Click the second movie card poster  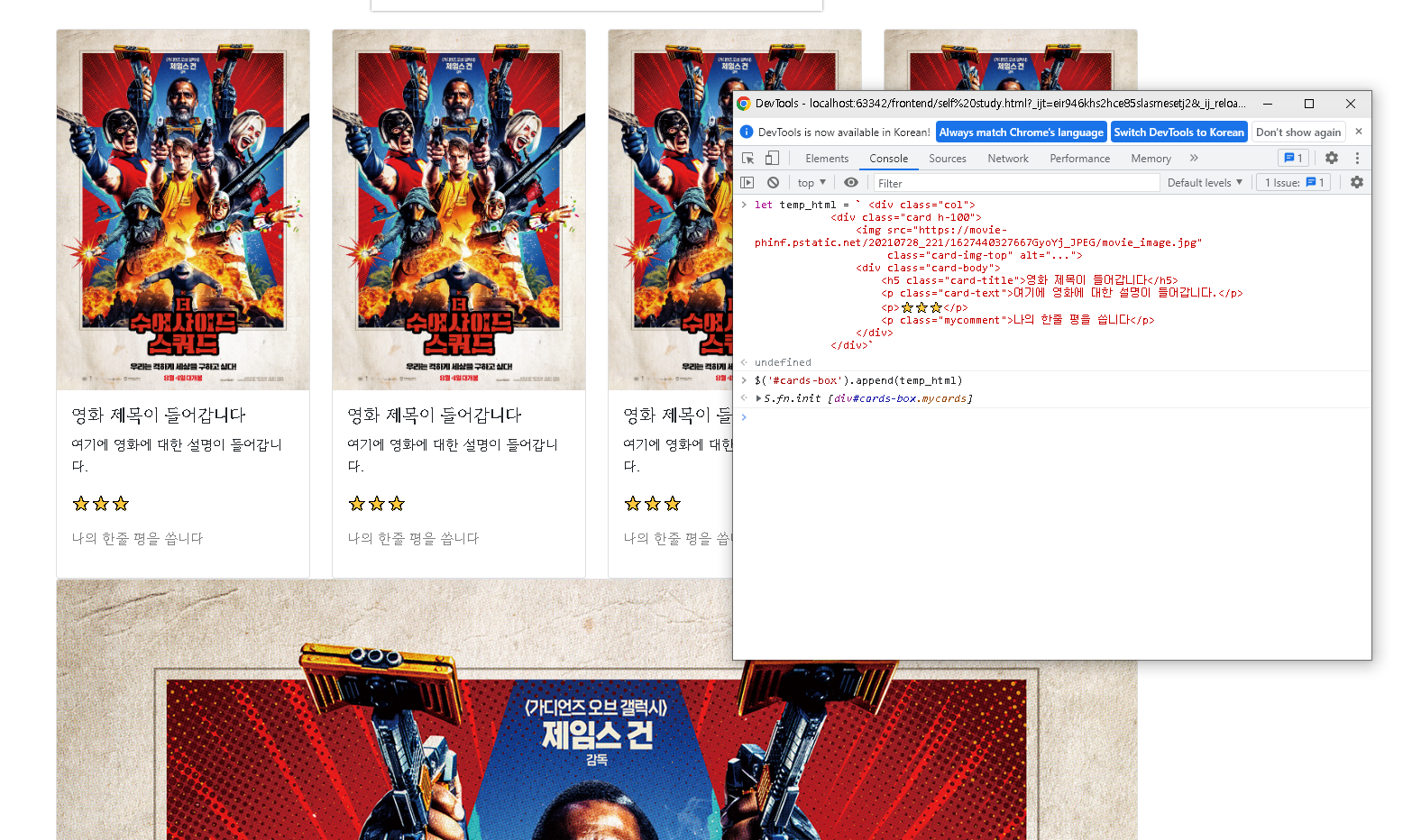(x=459, y=210)
